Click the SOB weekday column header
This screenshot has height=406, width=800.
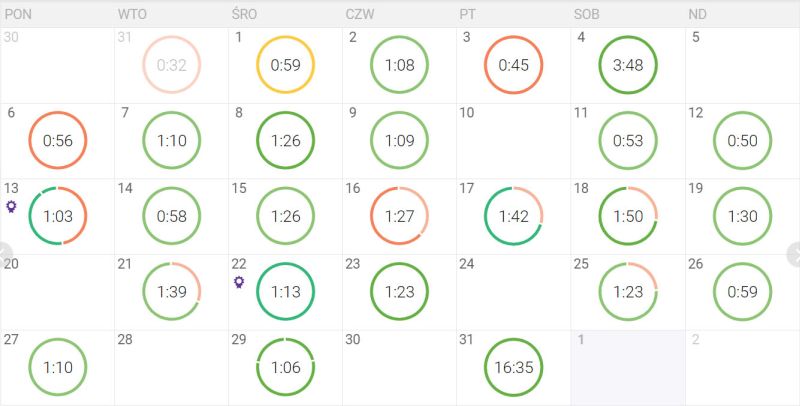[586, 14]
